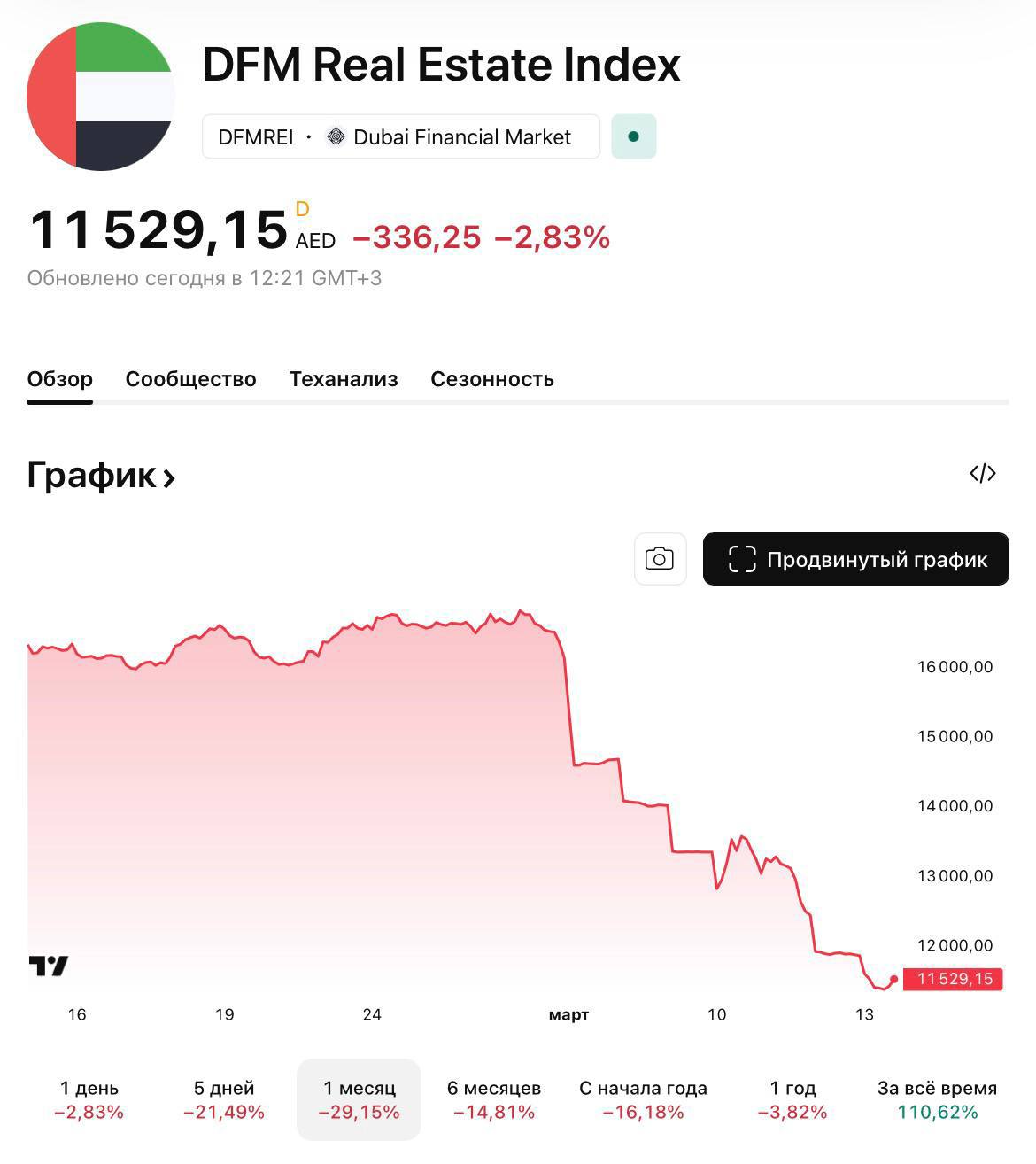Switch to the Сообщество tab
The image size is (1036, 1164).
pos(190,379)
